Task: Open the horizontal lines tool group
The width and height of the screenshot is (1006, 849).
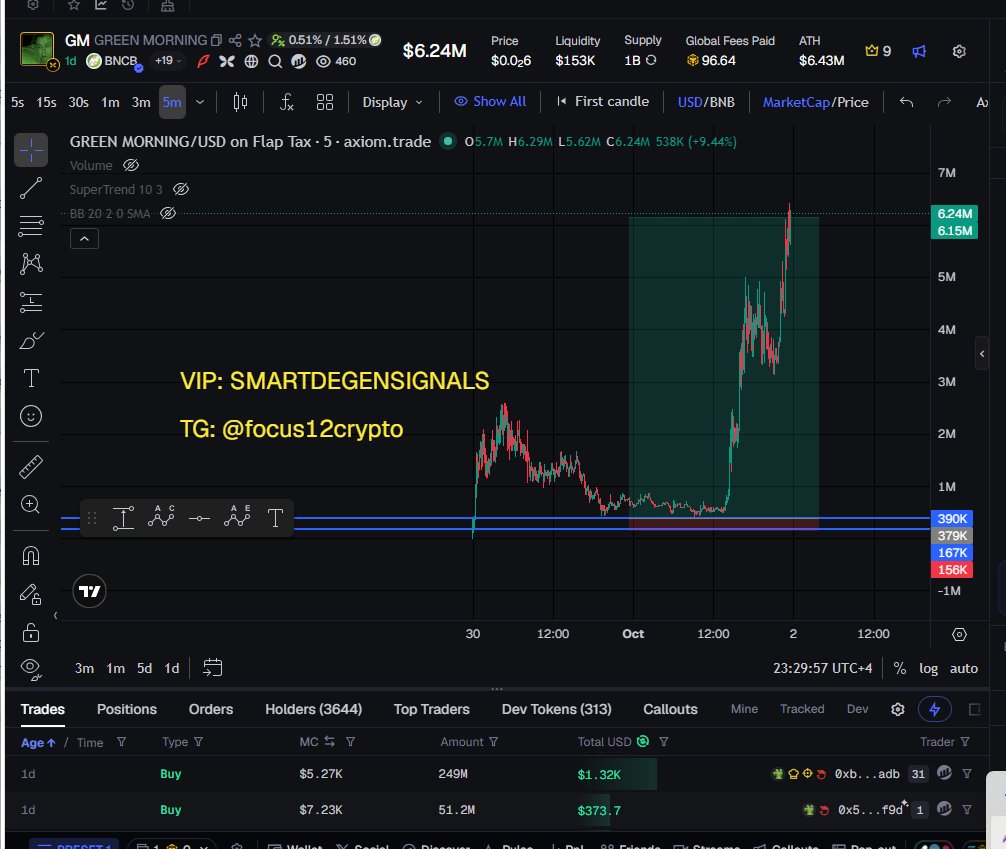Action: pos(31,226)
